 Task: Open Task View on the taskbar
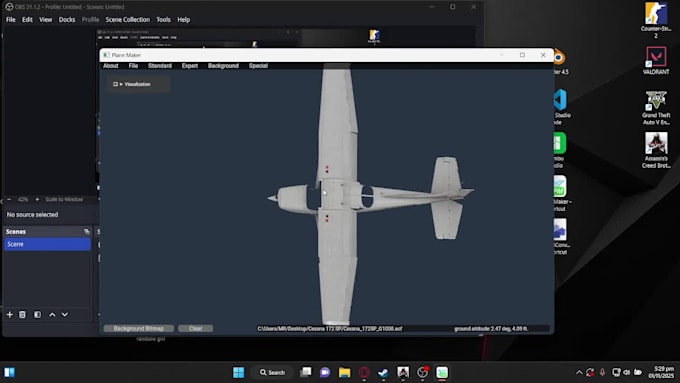(x=306, y=372)
